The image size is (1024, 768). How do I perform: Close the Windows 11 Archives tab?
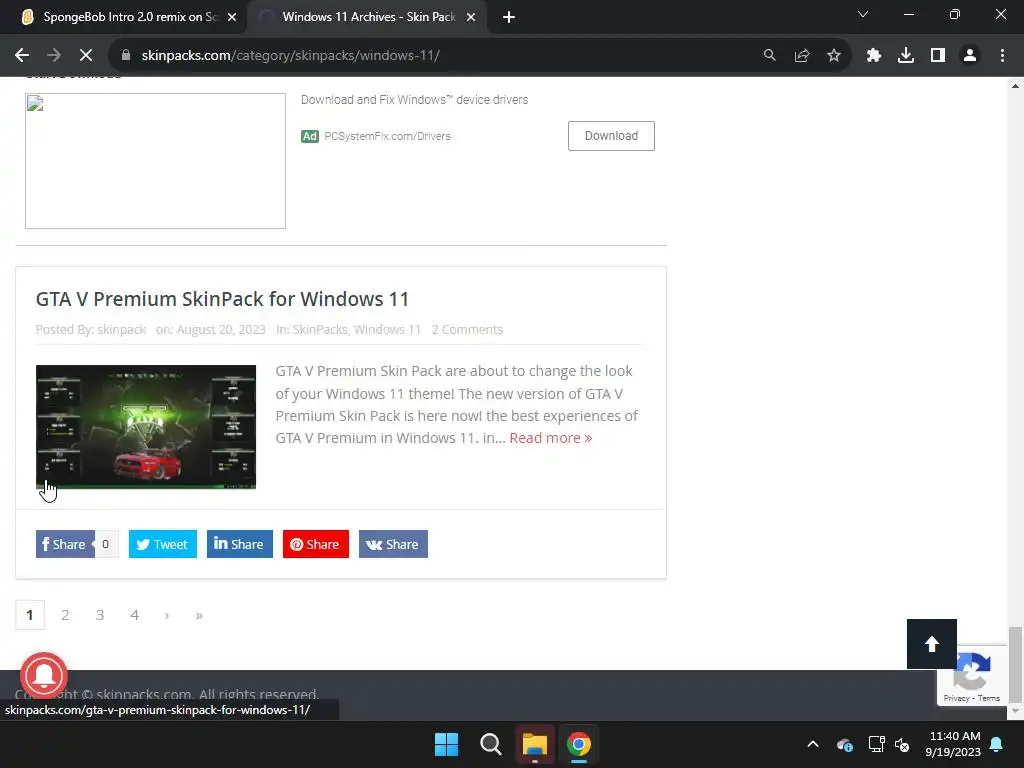[470, 17]
